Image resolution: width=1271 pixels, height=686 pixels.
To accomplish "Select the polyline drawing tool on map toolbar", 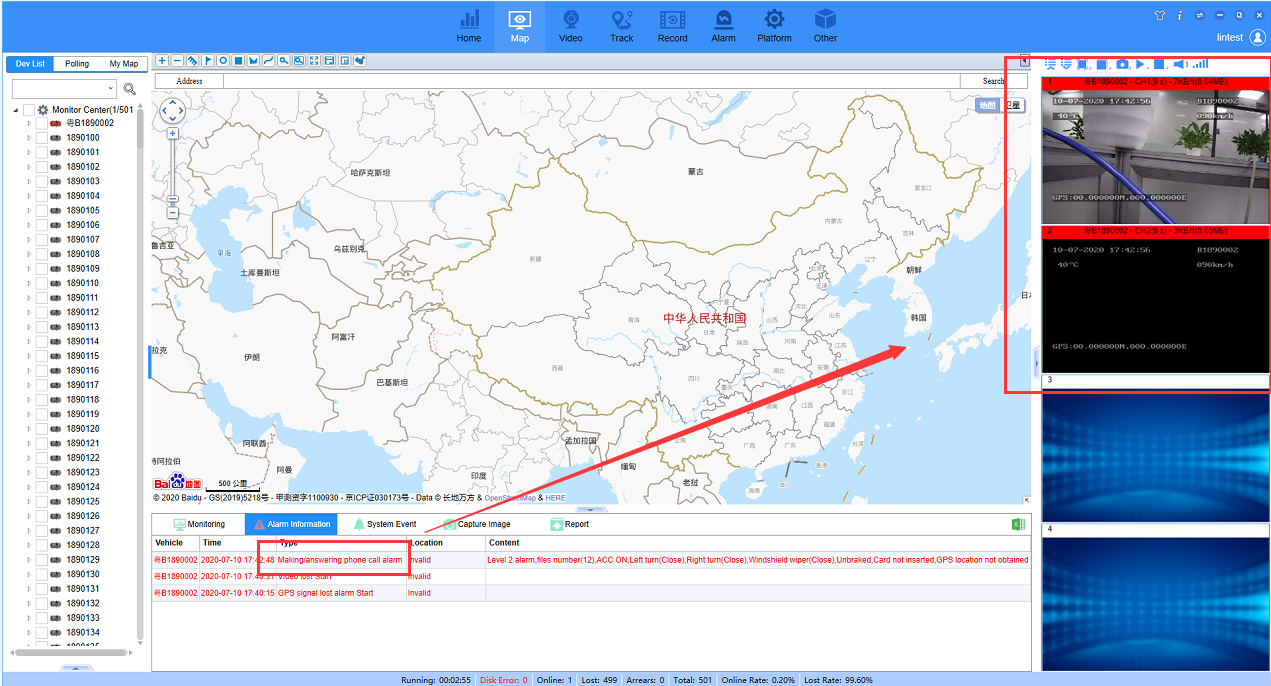I will (x=268, y=61).
